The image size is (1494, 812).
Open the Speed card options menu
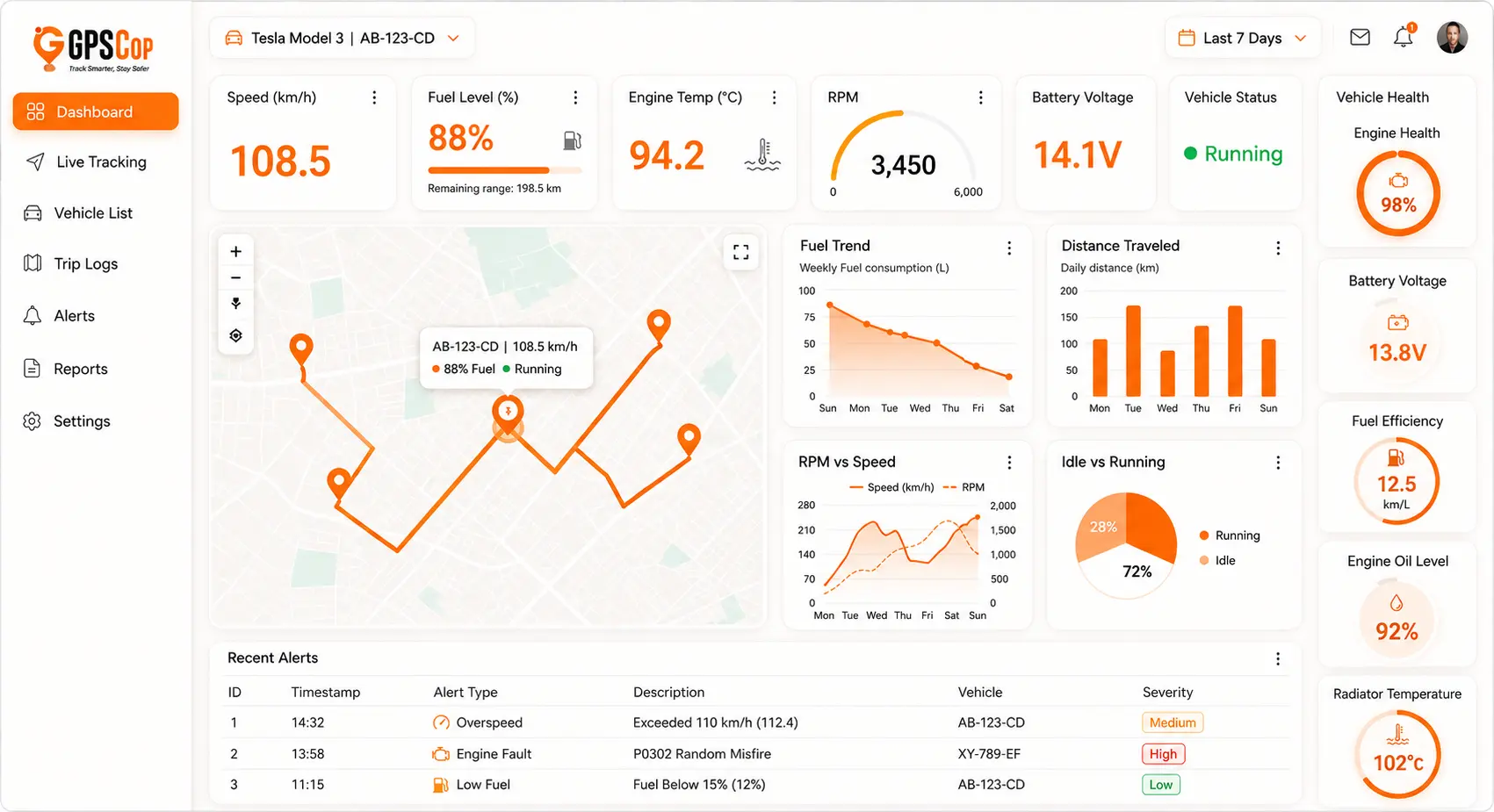click(x=374, y=97)
